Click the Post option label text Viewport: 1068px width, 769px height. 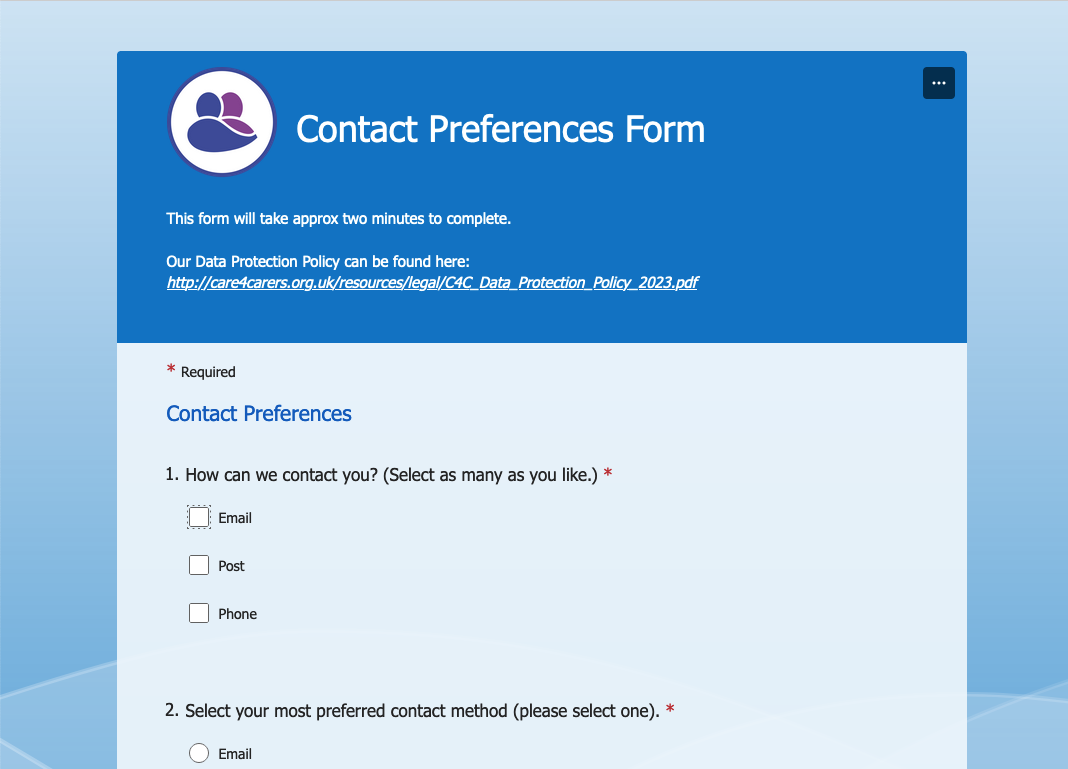pyautogui.click(x=232, y=566)
